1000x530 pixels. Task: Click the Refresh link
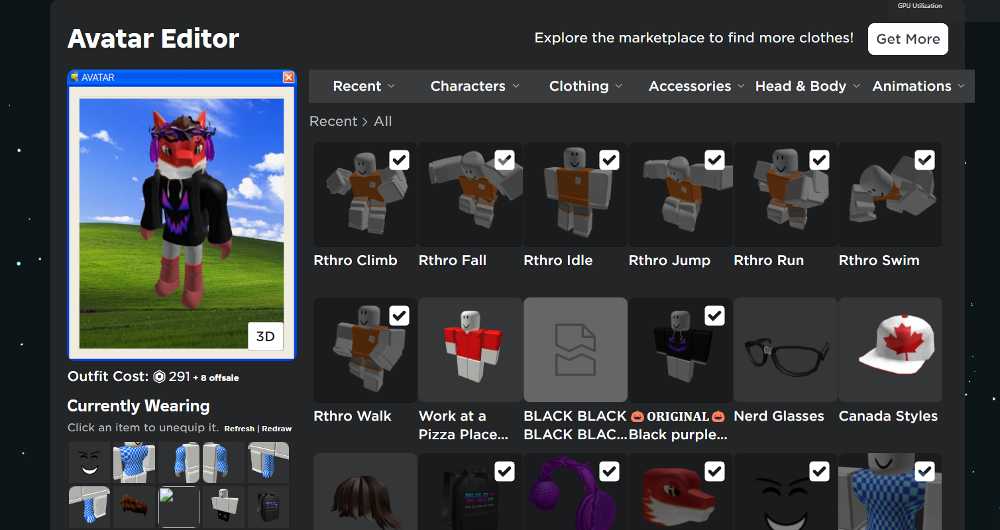click(x=239, y=429)
